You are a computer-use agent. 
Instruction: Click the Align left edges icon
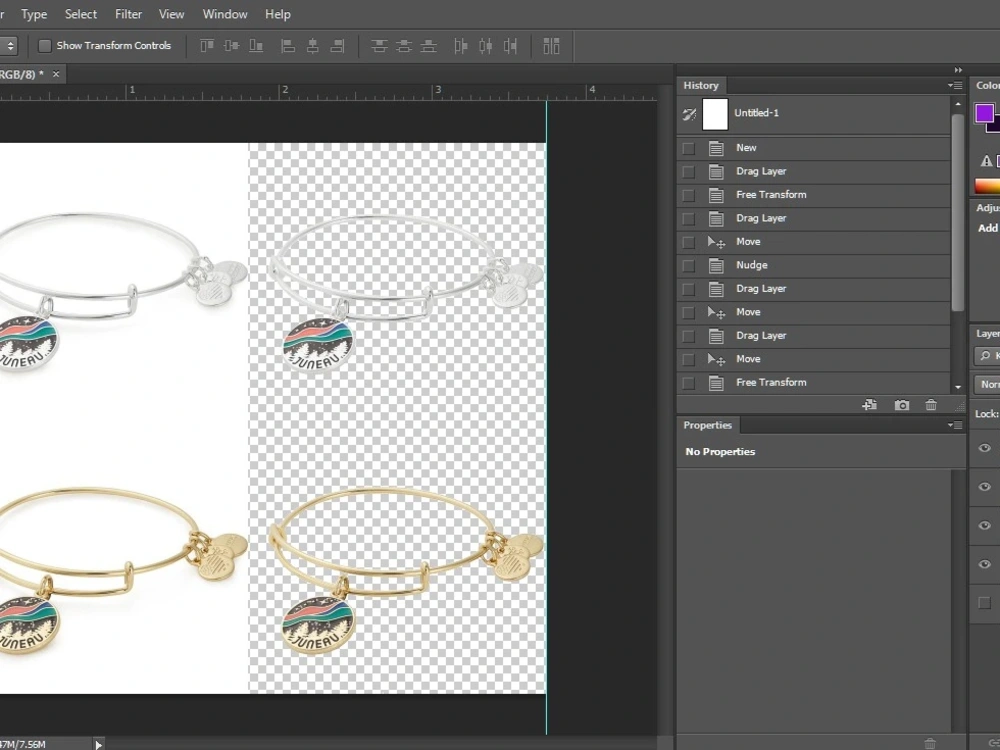tap(288, 46)
